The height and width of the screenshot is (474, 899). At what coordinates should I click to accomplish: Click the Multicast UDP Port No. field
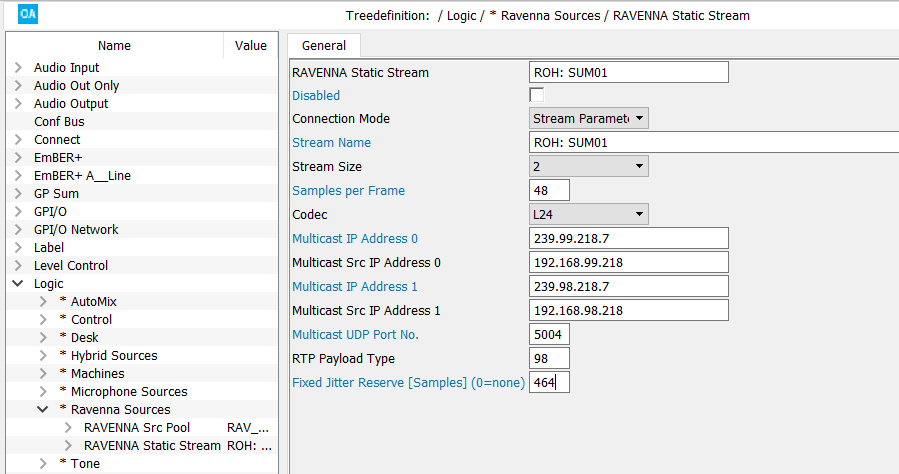click(549, 335)
